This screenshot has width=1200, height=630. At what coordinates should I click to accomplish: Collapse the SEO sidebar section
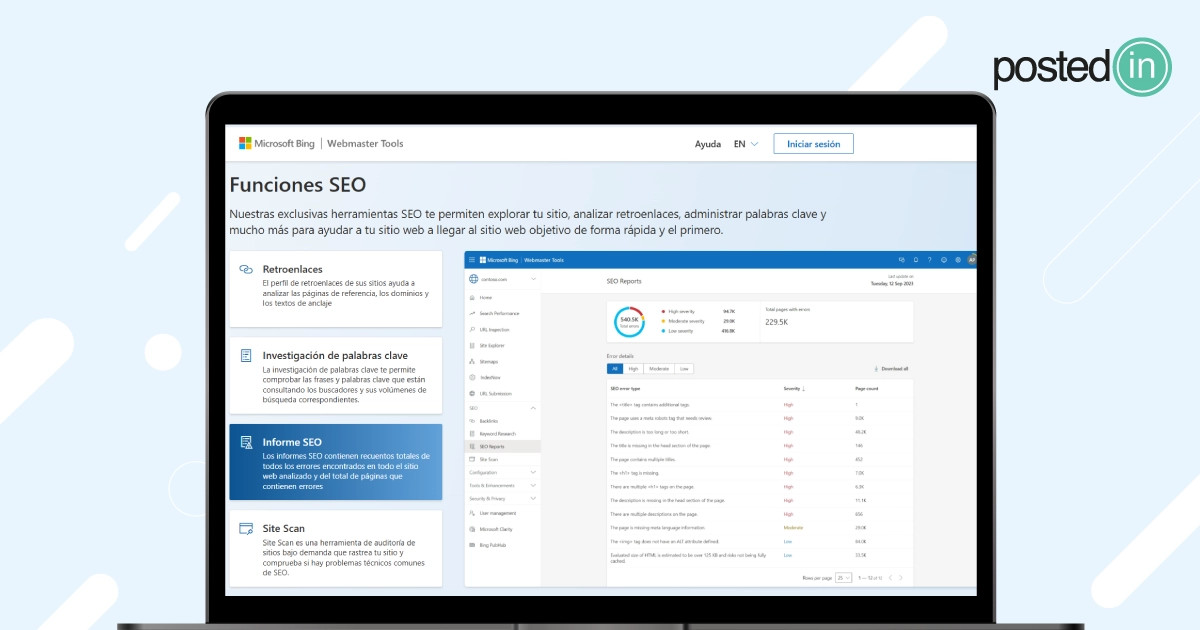[533, 408]
